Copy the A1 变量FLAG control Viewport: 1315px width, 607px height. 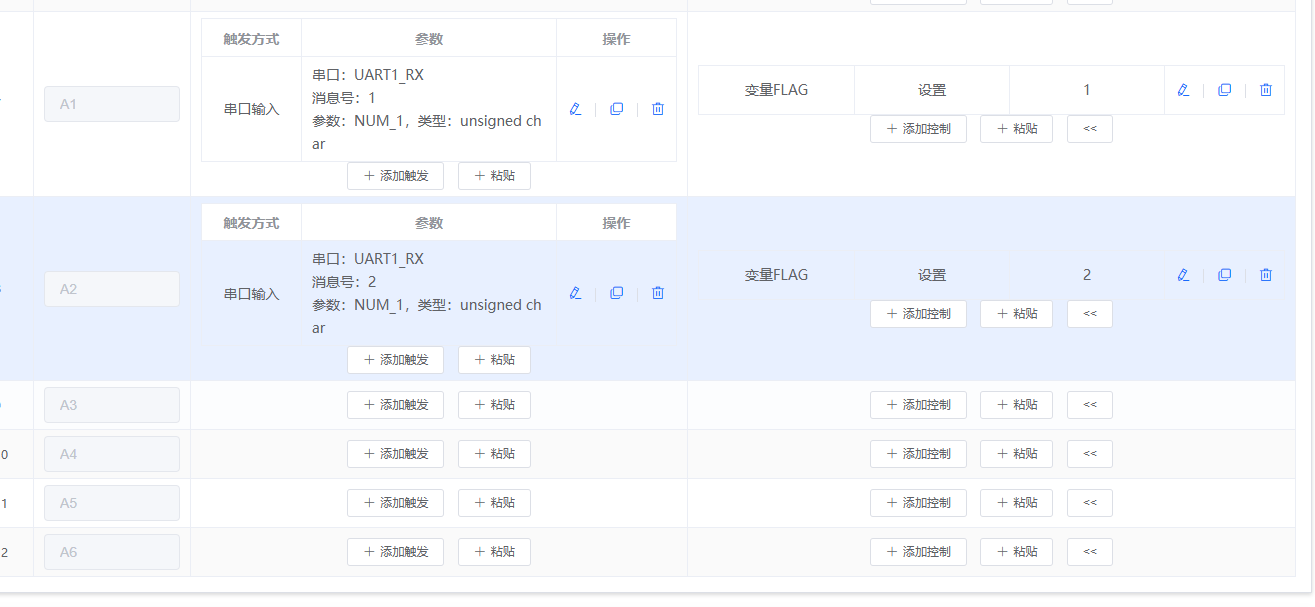[1224, 89]
